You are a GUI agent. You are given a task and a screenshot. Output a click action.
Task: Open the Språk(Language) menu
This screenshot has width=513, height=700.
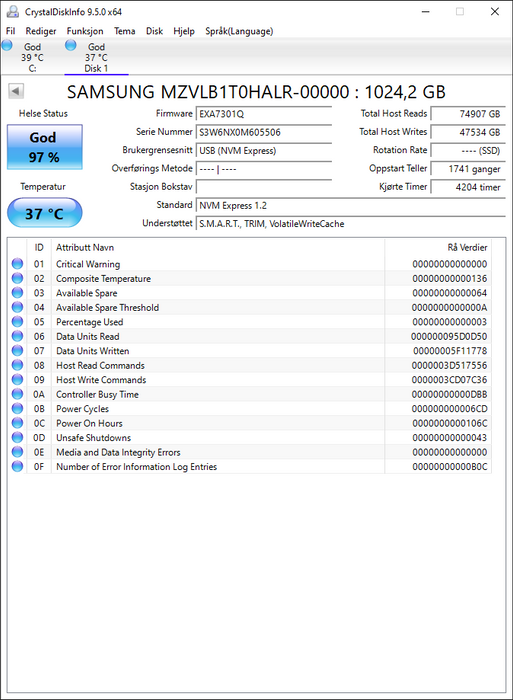click(x=239, y=31)
